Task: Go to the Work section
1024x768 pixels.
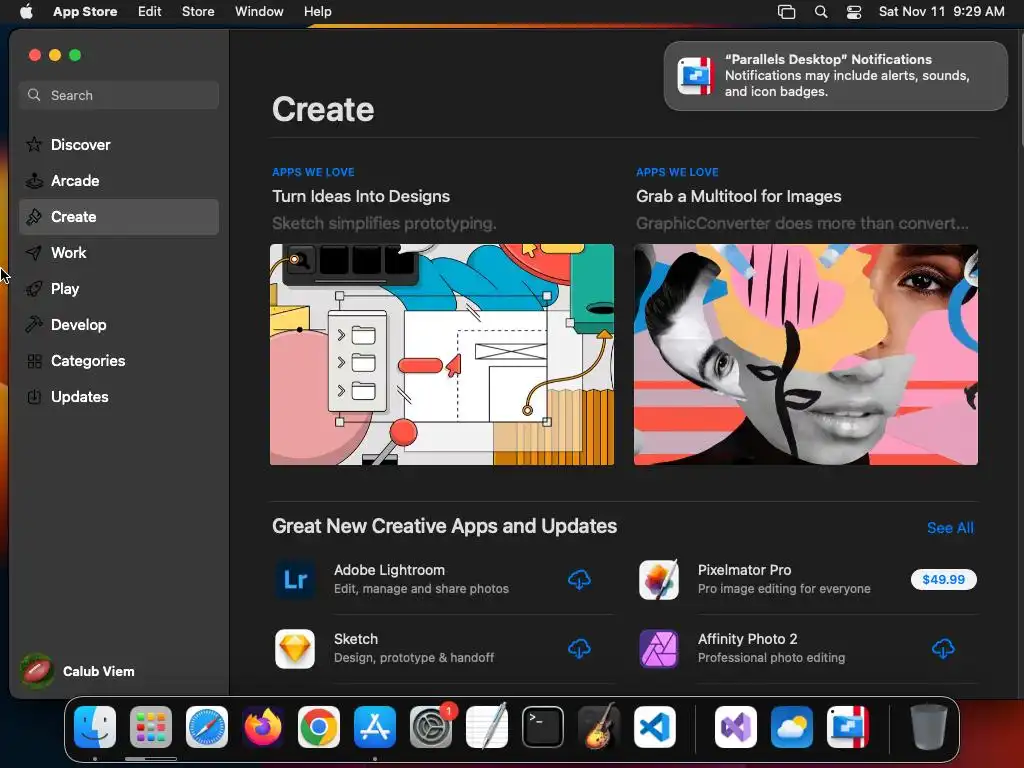Action: click(x=119, y=253)
